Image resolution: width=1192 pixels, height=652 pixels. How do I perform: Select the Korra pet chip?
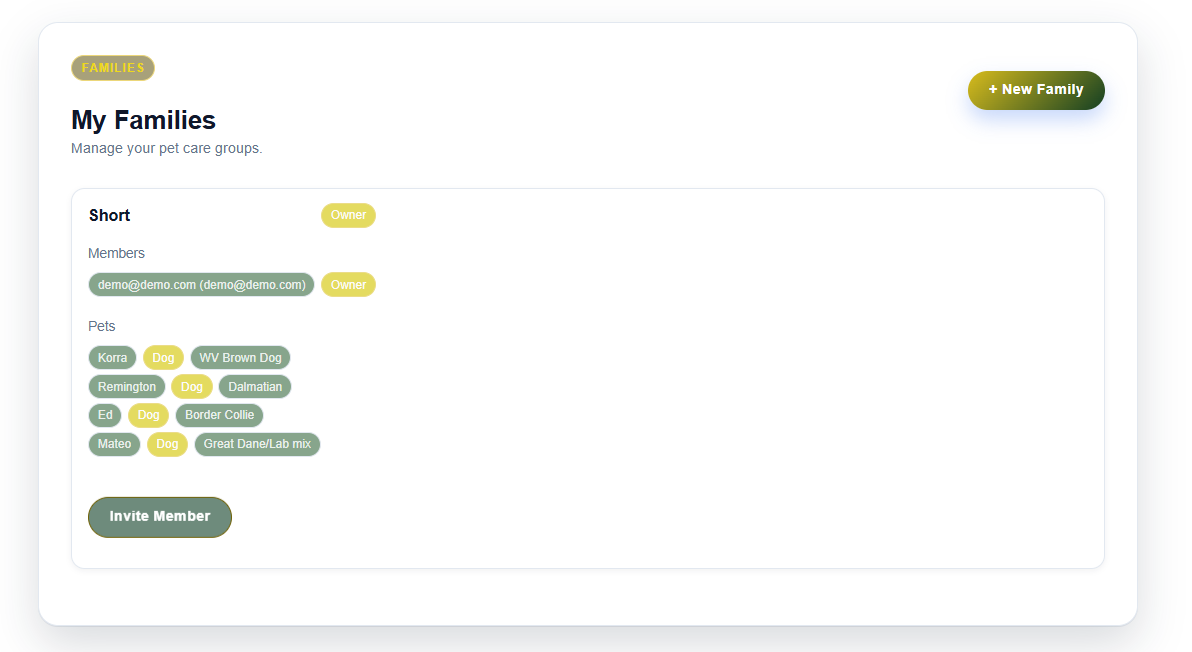coord(113,357)
